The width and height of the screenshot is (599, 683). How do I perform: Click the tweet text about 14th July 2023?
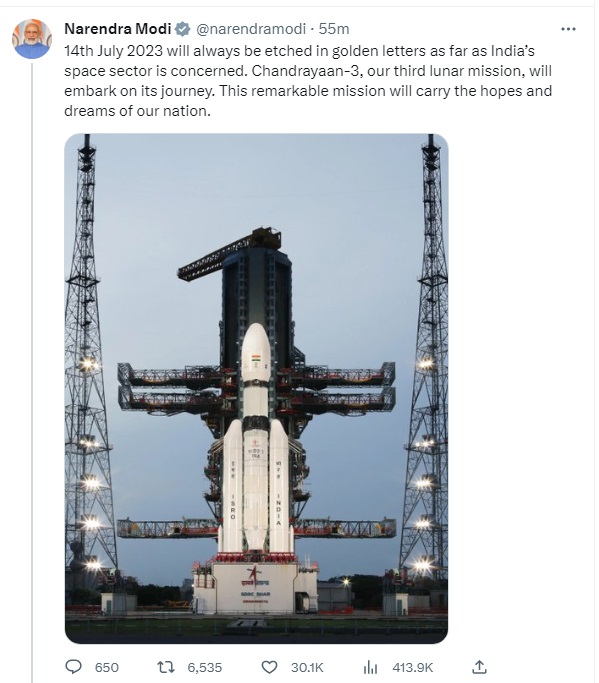point(308,81)
